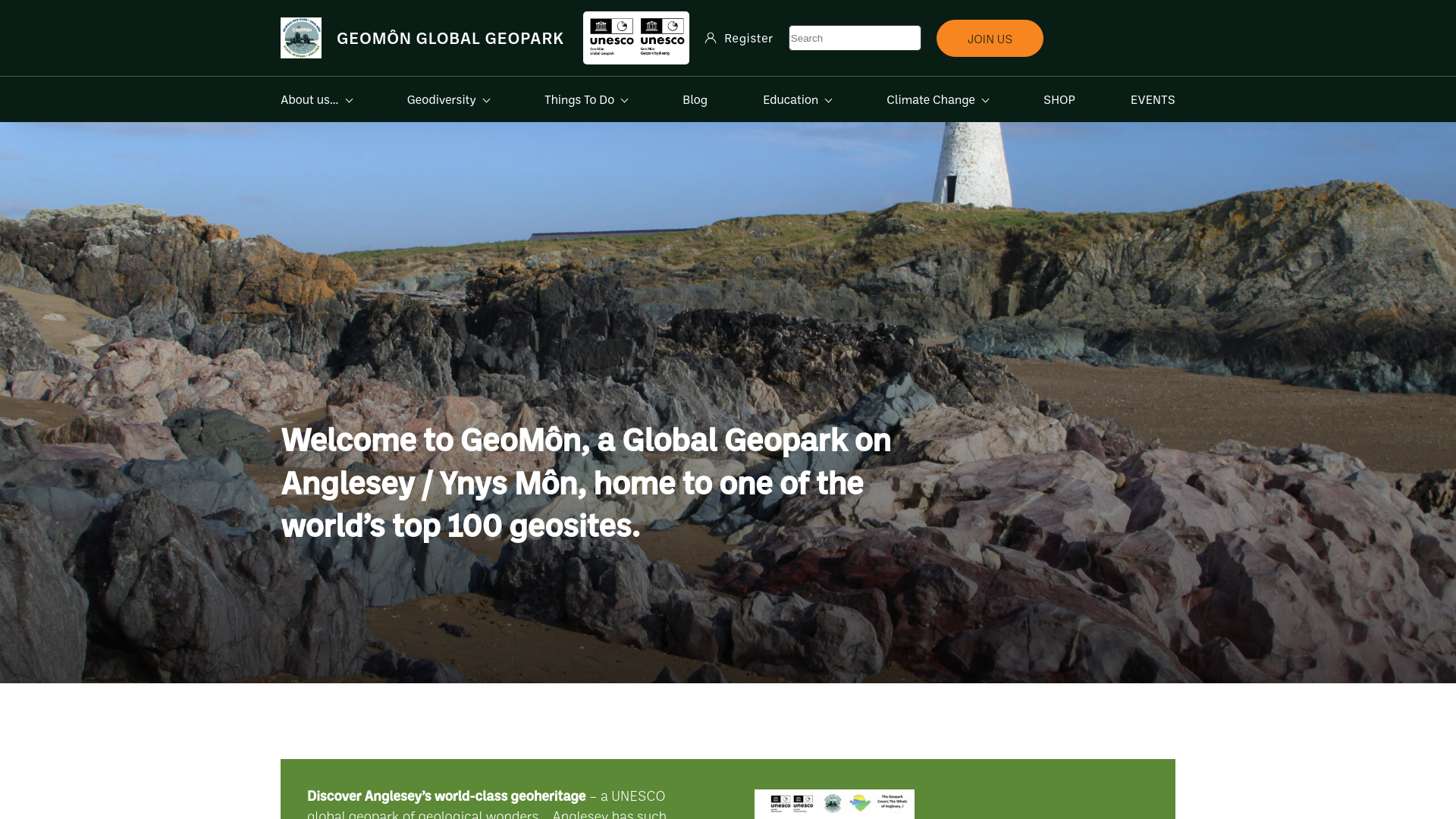This screenshot has width=1456, height=819.
Task: Open the EVENTS page
Action: (x=1153, y=99)
